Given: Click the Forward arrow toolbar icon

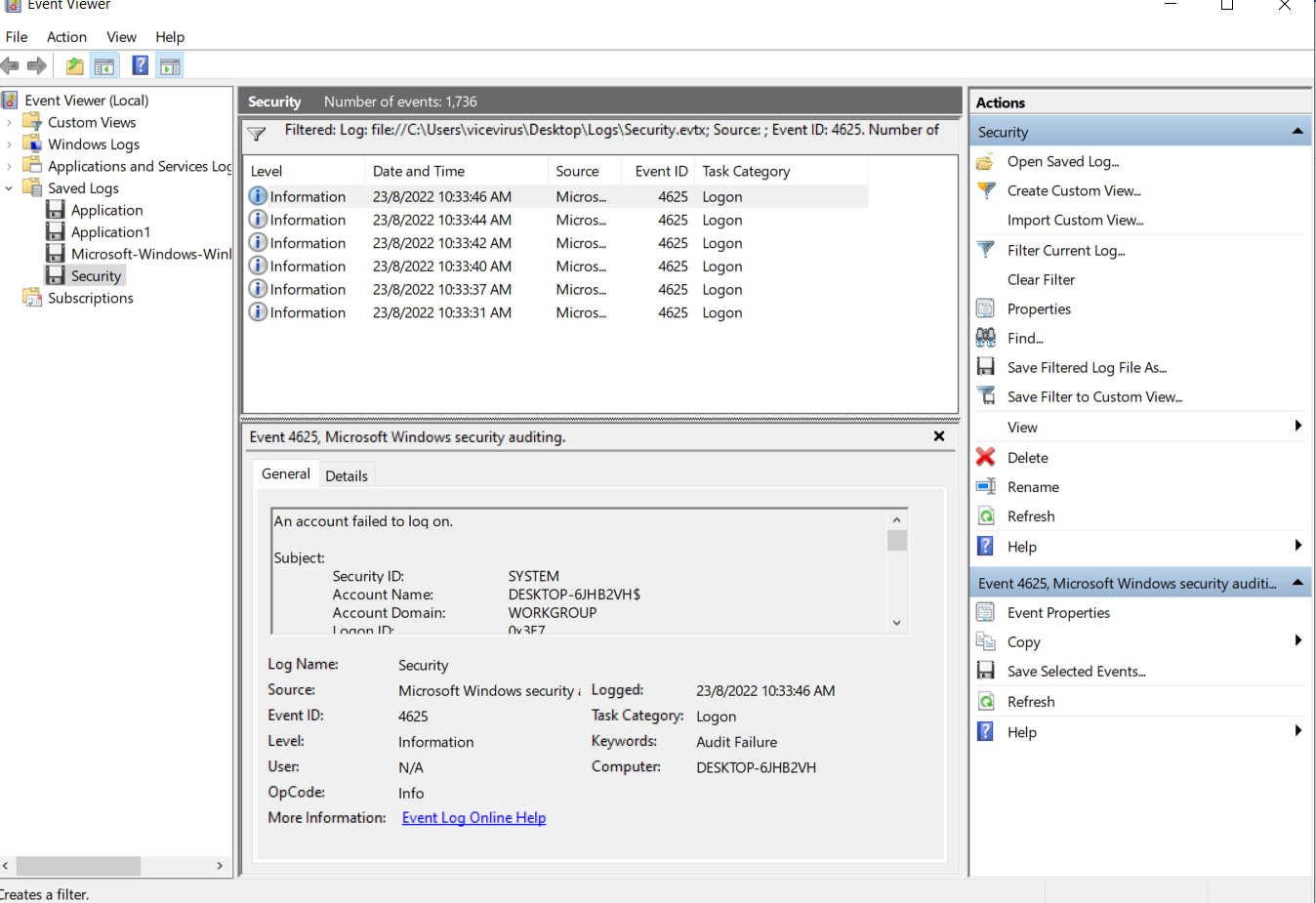Looking at the screenshot, I should click(37, 66).
